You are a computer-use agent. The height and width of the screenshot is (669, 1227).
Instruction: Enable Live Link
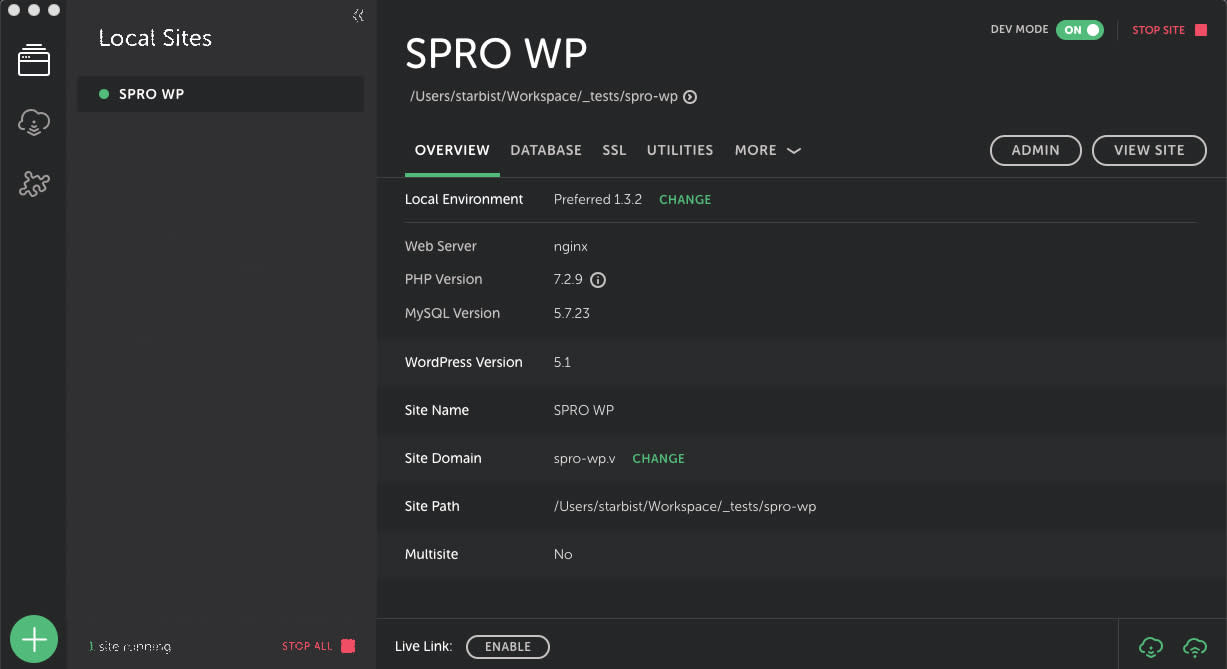pos(508,647)
